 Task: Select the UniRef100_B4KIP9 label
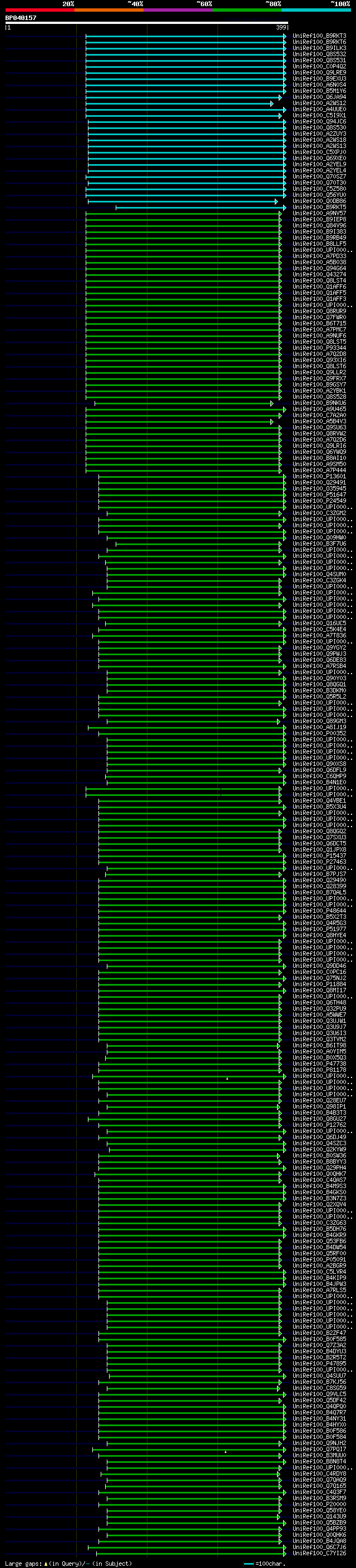pyautogui.click(x=319, y=1278)
